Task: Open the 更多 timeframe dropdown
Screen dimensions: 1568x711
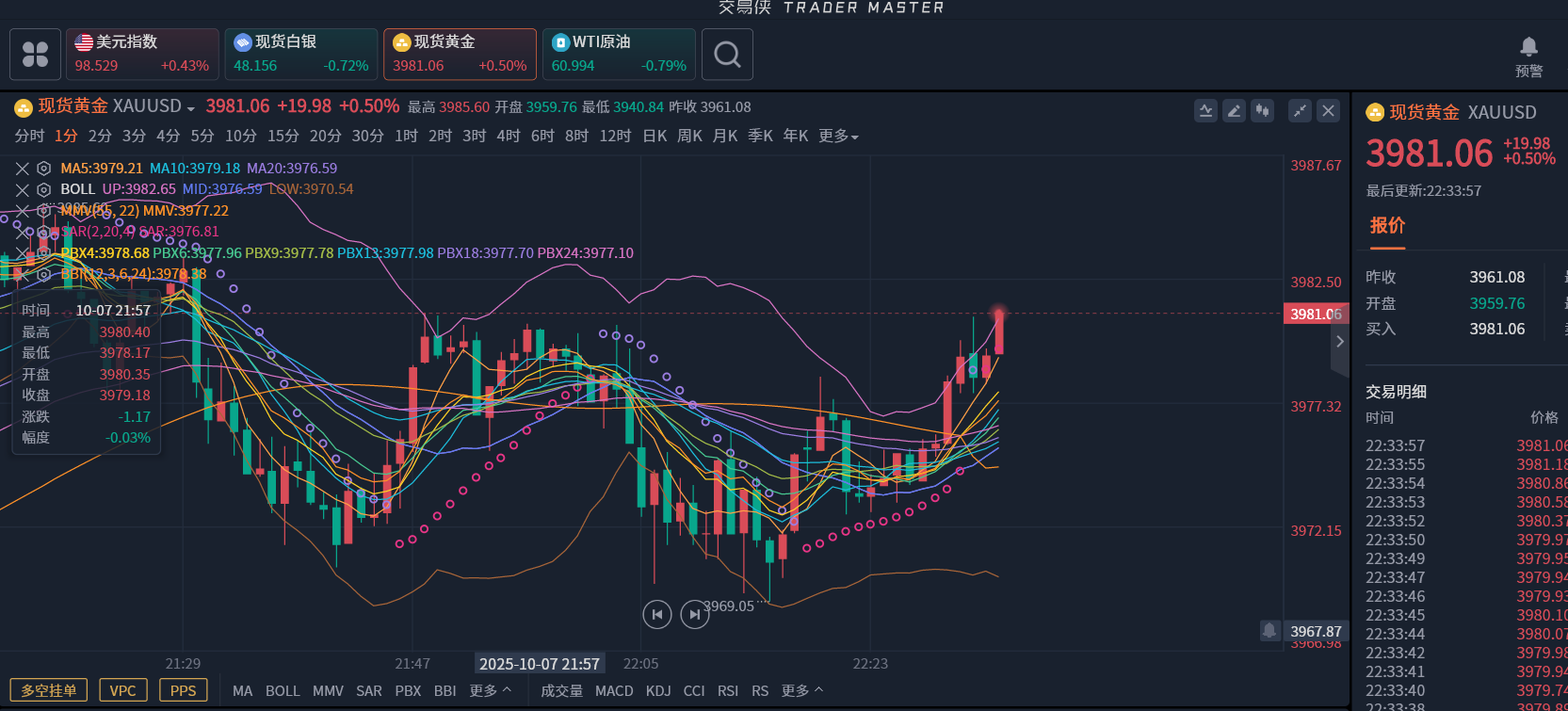Action: (838, 137)
